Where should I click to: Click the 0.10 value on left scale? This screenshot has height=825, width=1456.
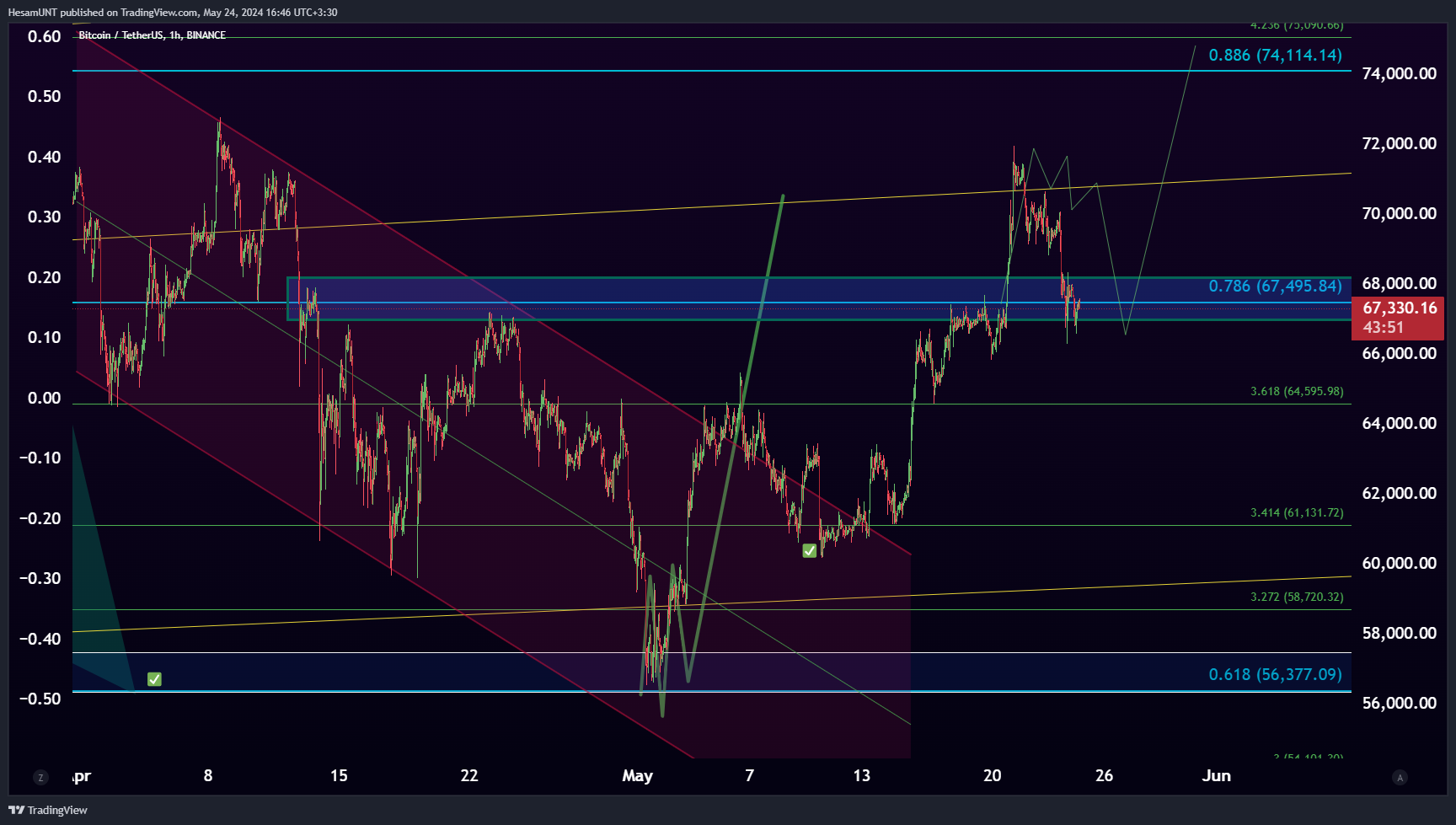point(45,337)
